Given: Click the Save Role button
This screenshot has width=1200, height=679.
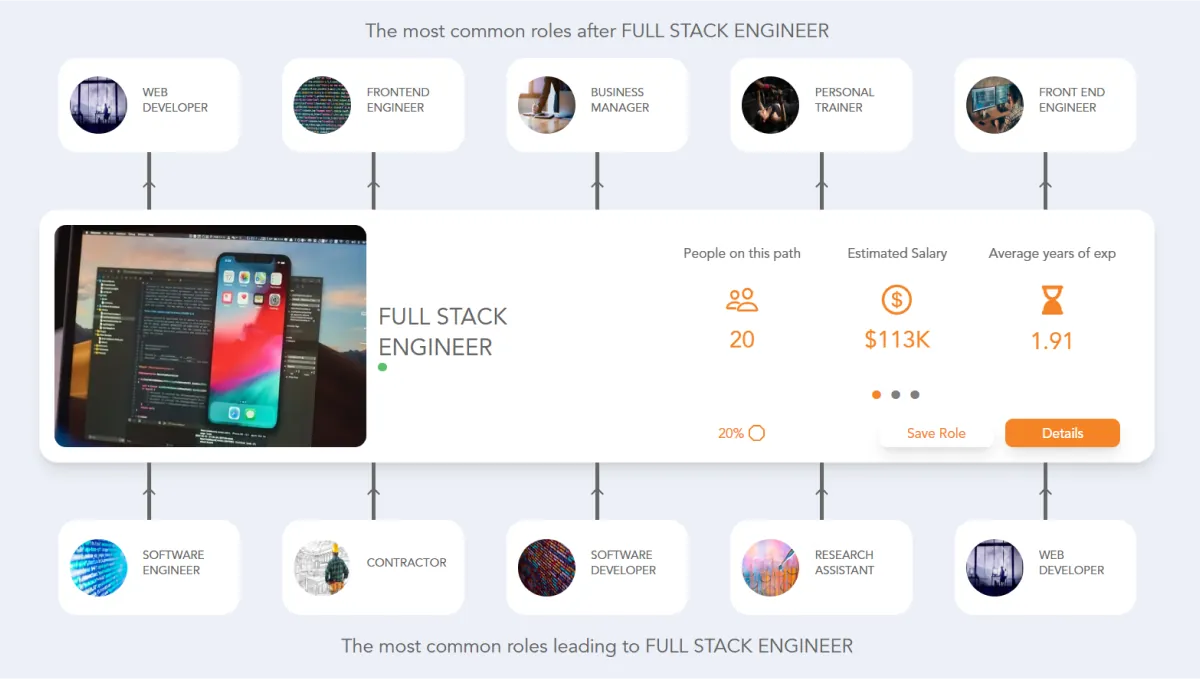Looking at the screenshot, I should click(937, 433).
